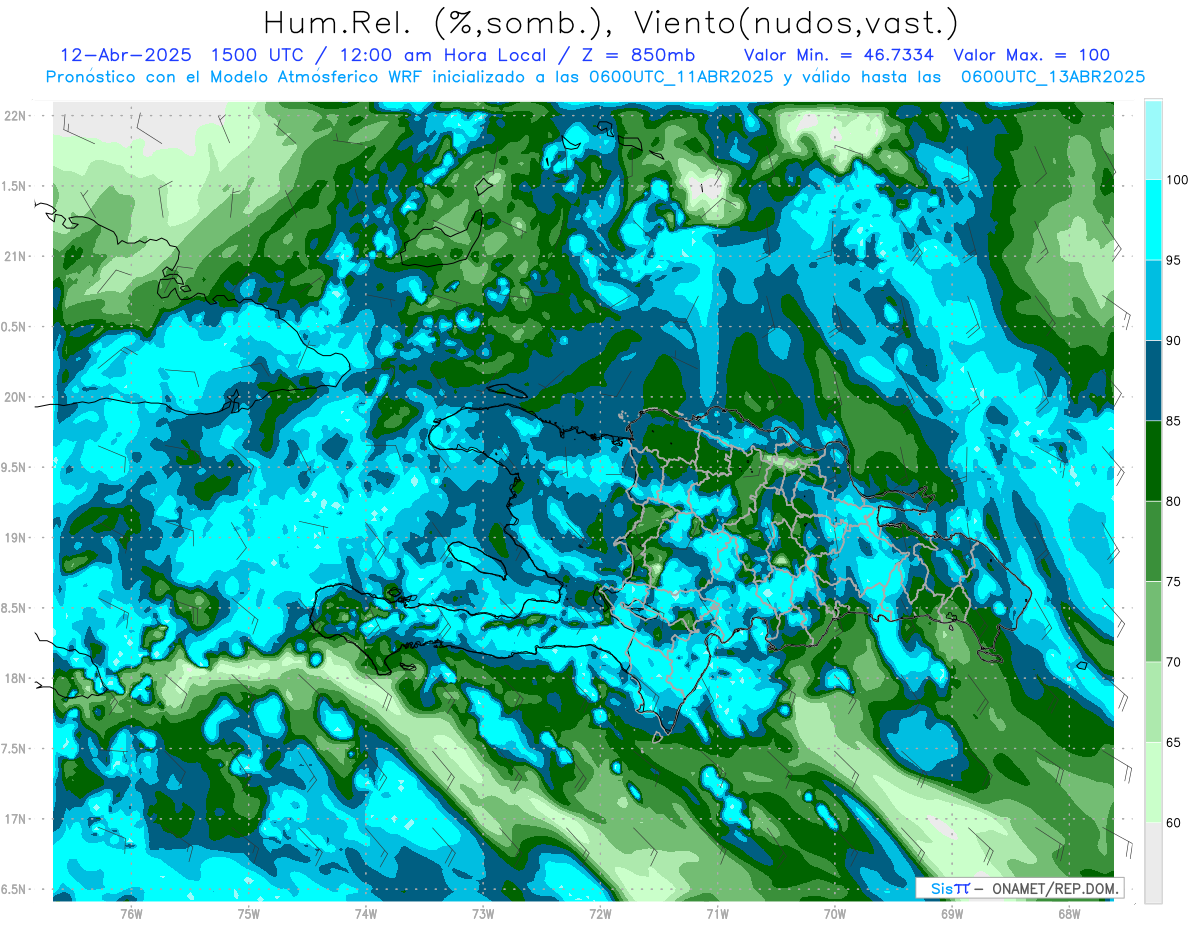Click the colorbar value label '85'

tap(1175, 421)
